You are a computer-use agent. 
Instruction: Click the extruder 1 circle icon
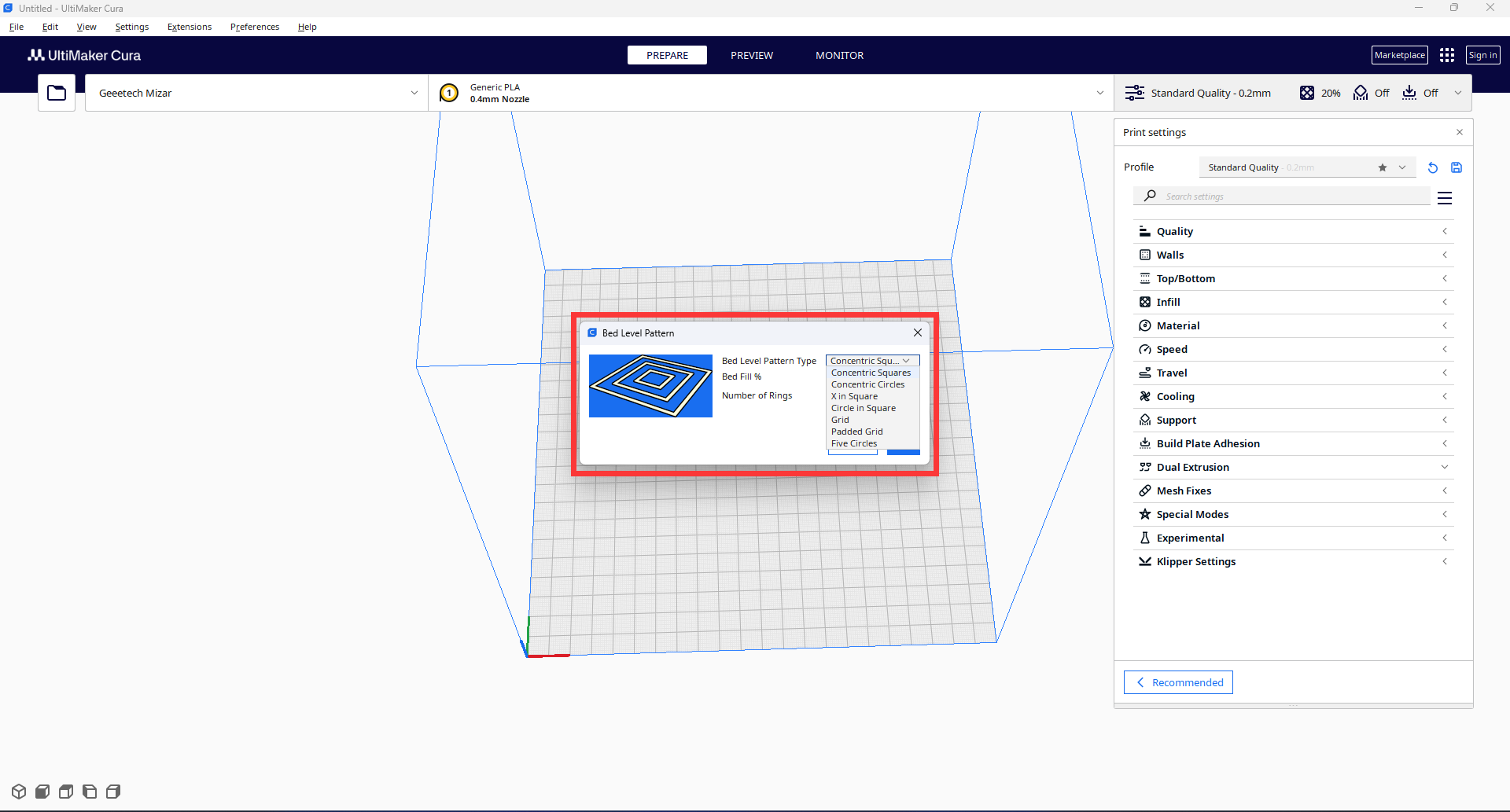pos(449,93)
